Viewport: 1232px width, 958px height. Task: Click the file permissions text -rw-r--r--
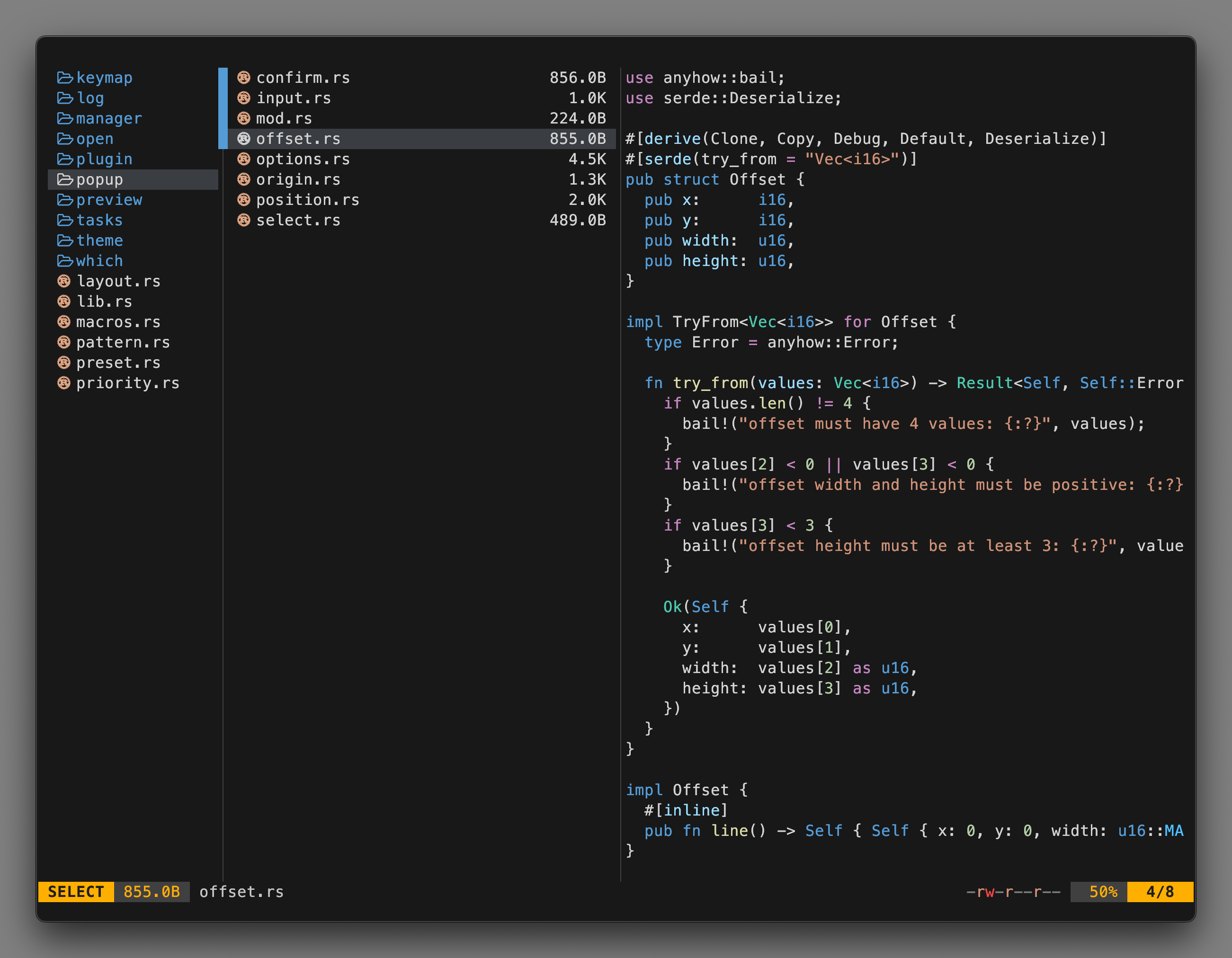(x=1013, y=891)
